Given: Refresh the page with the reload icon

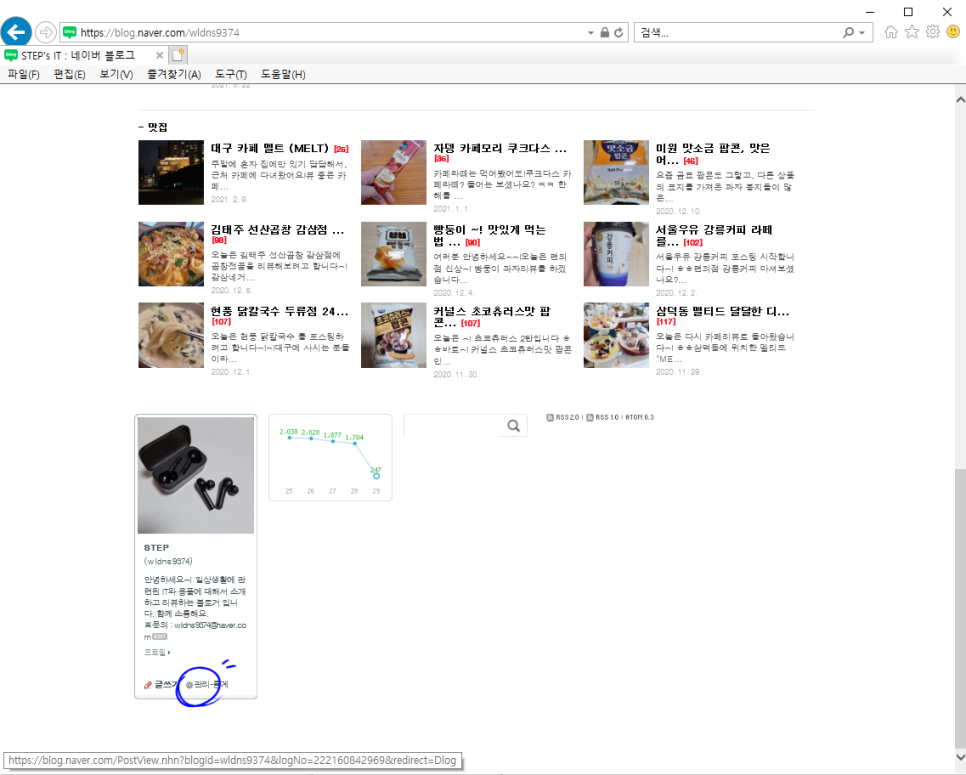Looking at the screenshot, I should (619, 33).
